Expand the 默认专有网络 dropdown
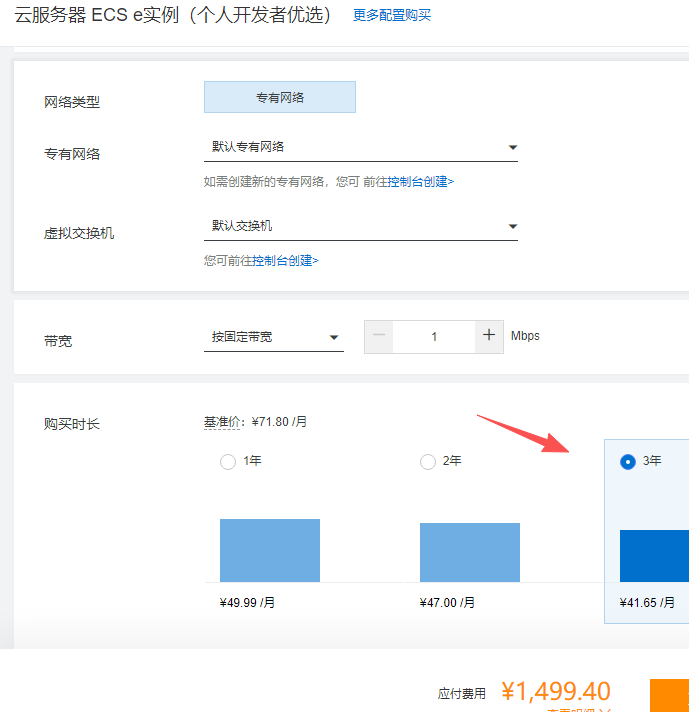The width and height of the screenshot is (689, 712). click(x=360, y=147)
